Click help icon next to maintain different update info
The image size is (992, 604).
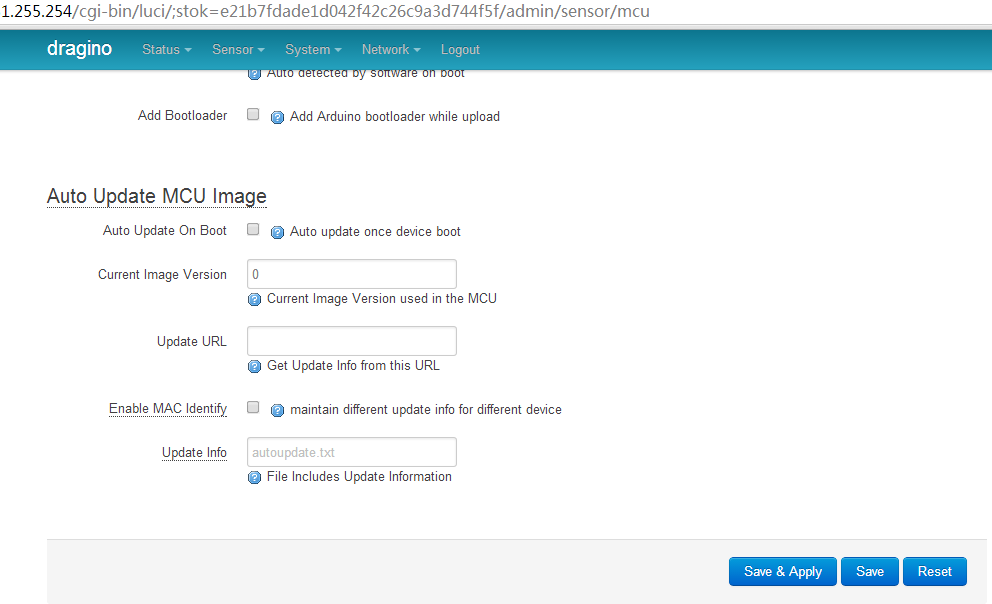(277, 410)
